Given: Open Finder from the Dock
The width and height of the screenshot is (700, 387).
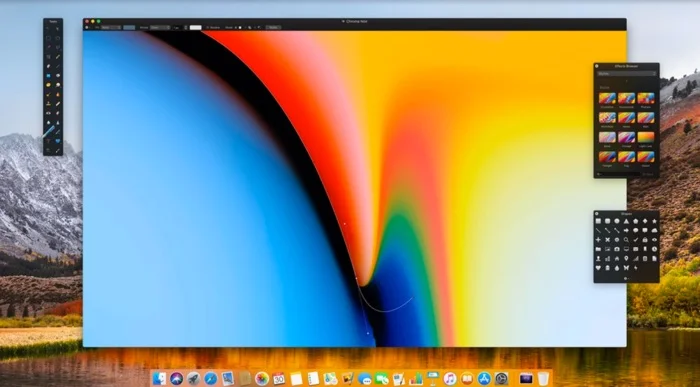Looking at the screenshot, I should (x=159, y=379).
